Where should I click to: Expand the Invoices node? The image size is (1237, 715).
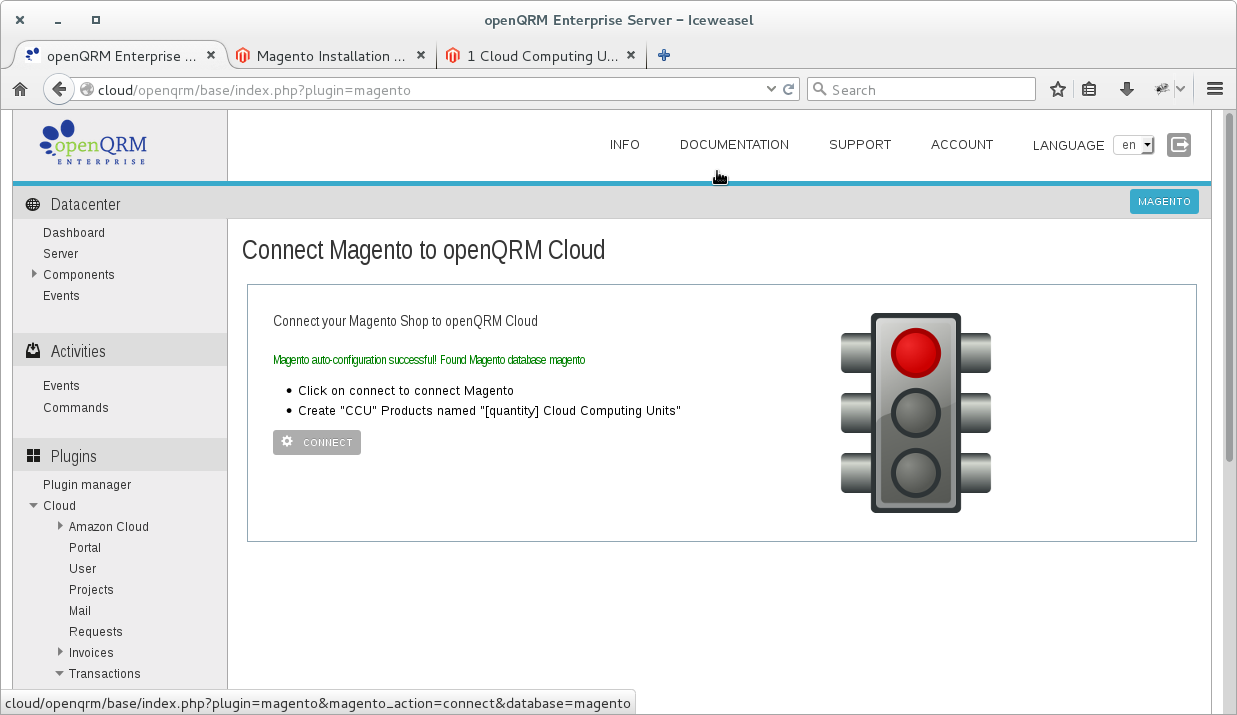(60, 652)
